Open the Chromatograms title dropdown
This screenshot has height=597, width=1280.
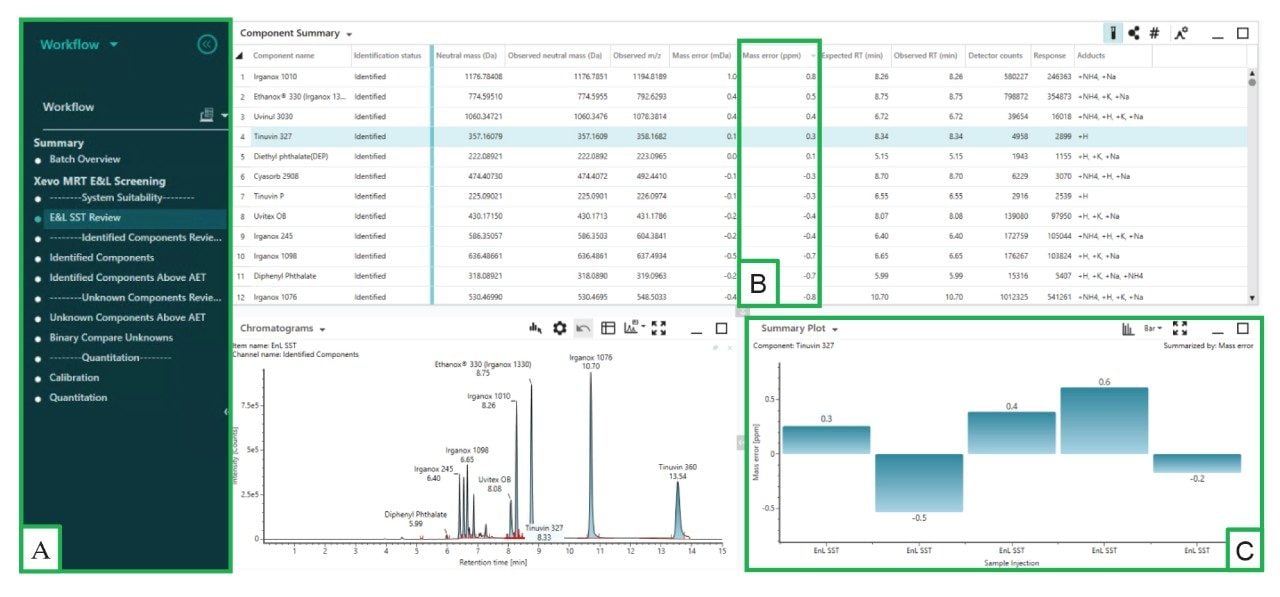pos(323,329)
